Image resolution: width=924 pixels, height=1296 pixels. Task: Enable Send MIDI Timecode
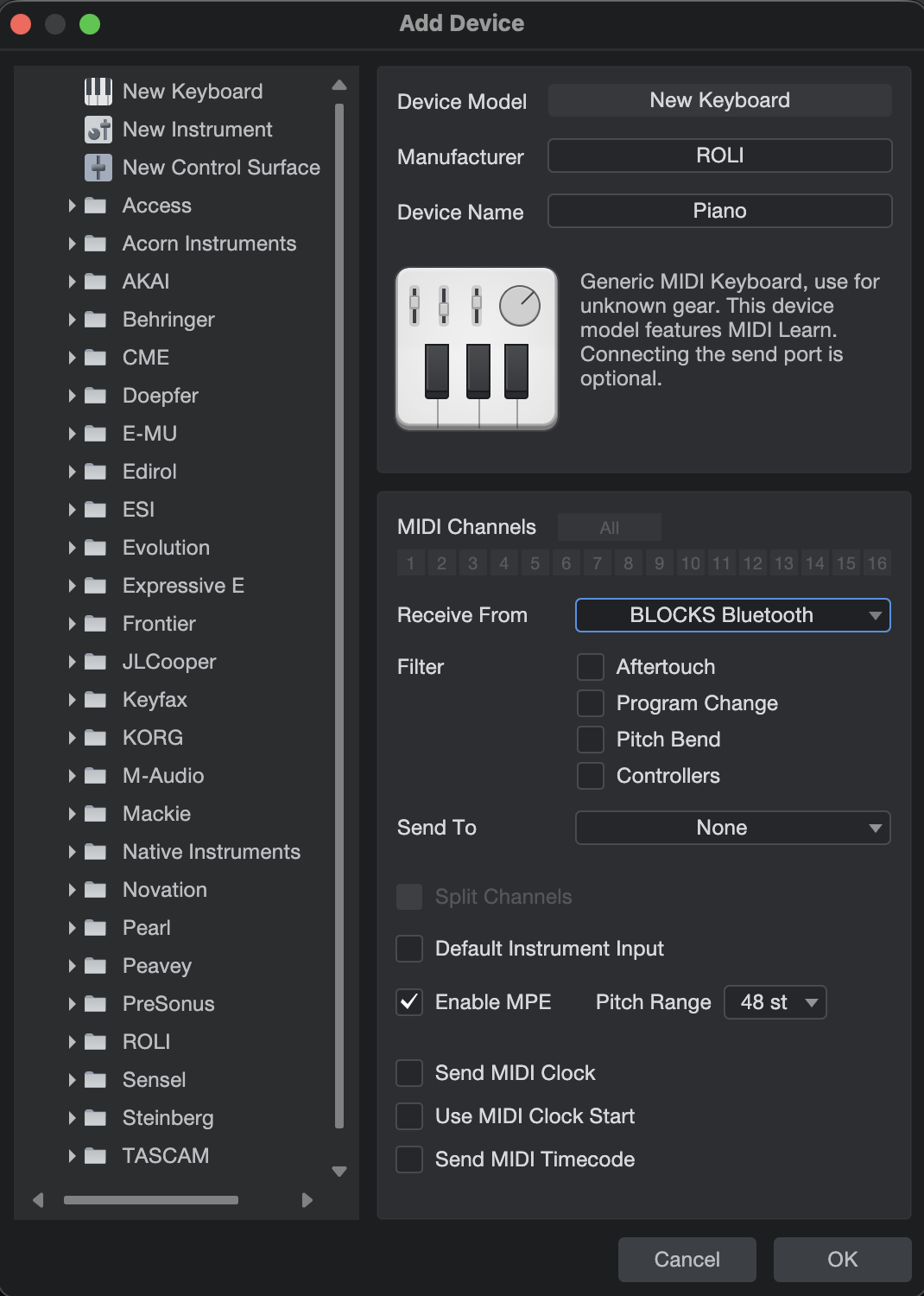pyautogui.click(x=409, y=1159)
